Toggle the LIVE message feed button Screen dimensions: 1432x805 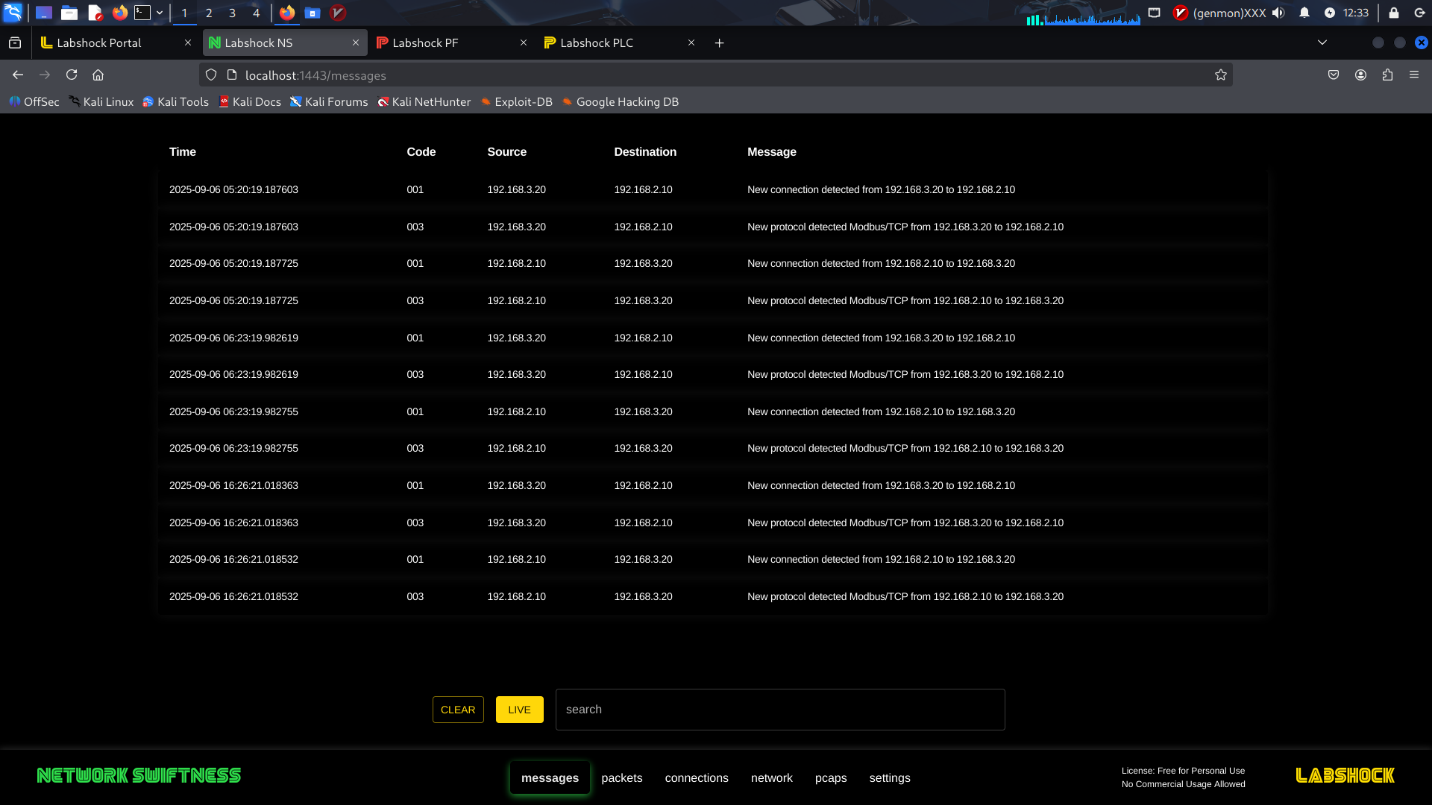pos(519,710)
